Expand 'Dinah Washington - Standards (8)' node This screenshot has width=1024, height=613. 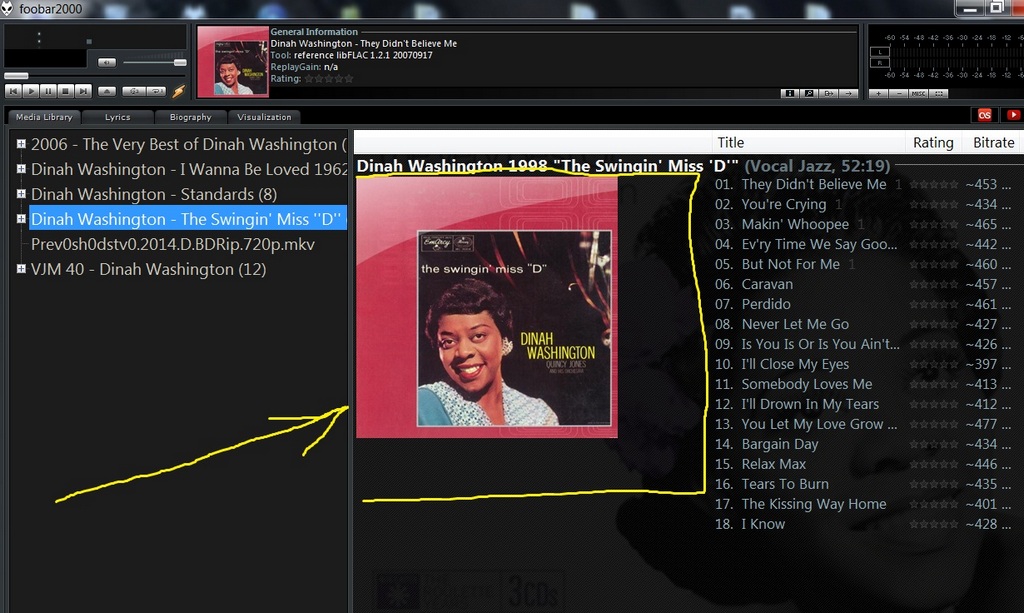21,194
